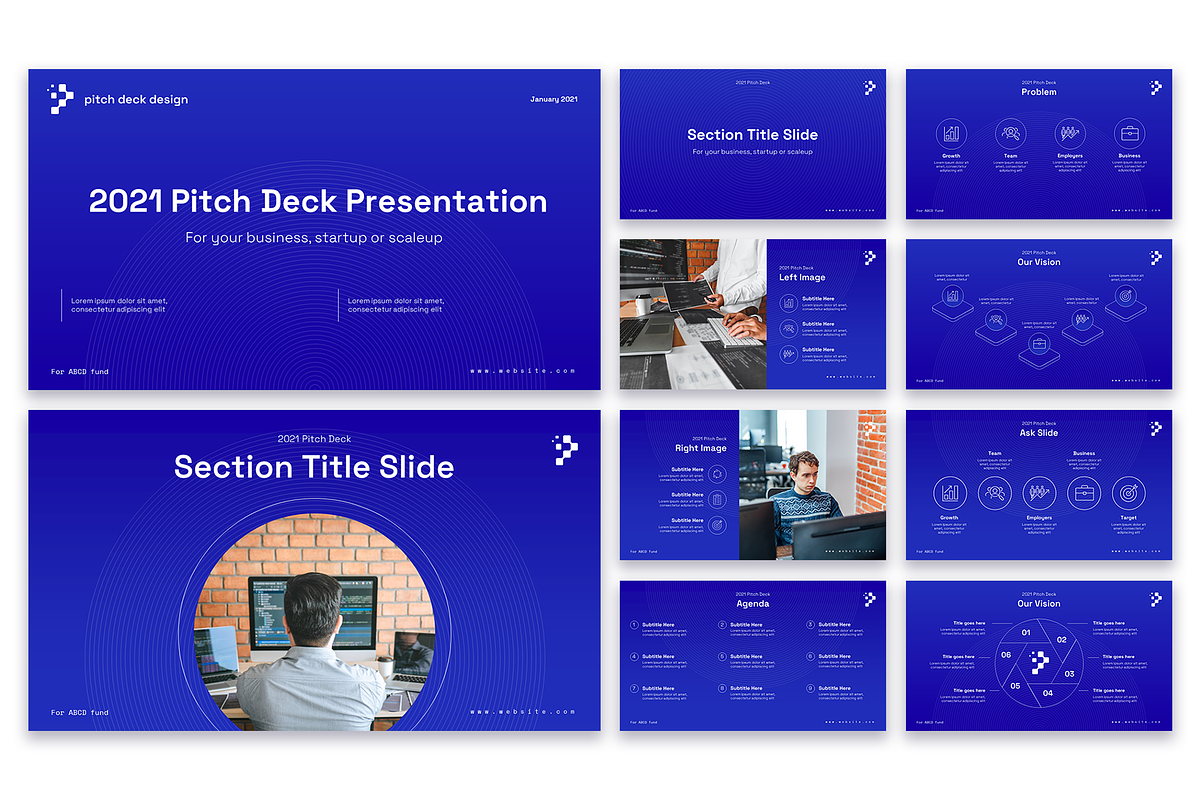This screenshot has height=800, width=1200.
Task: Click 'www.website.com' on the large Section Title slide
Action: 523,712
